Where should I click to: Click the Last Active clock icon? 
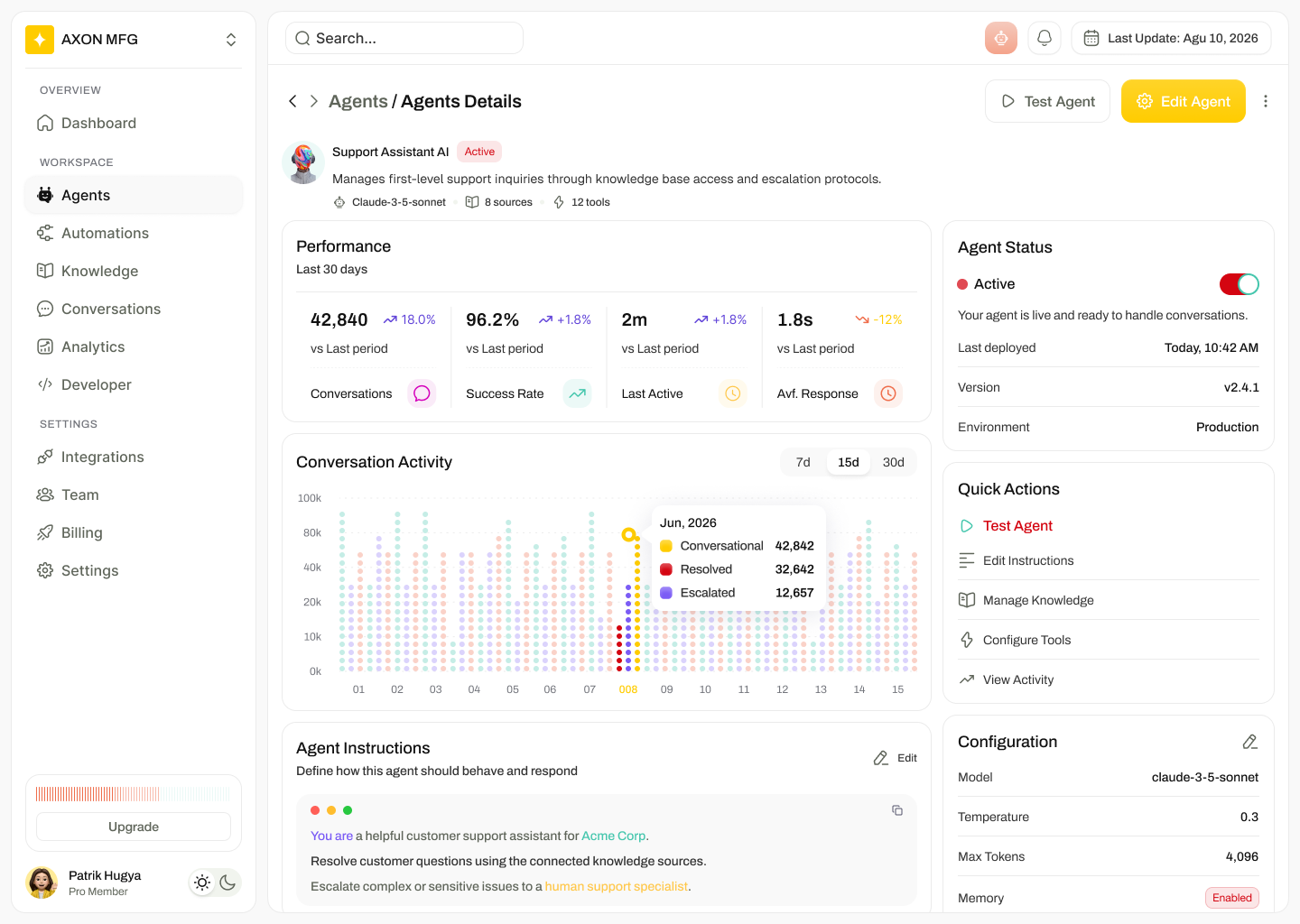pos(733,393)
